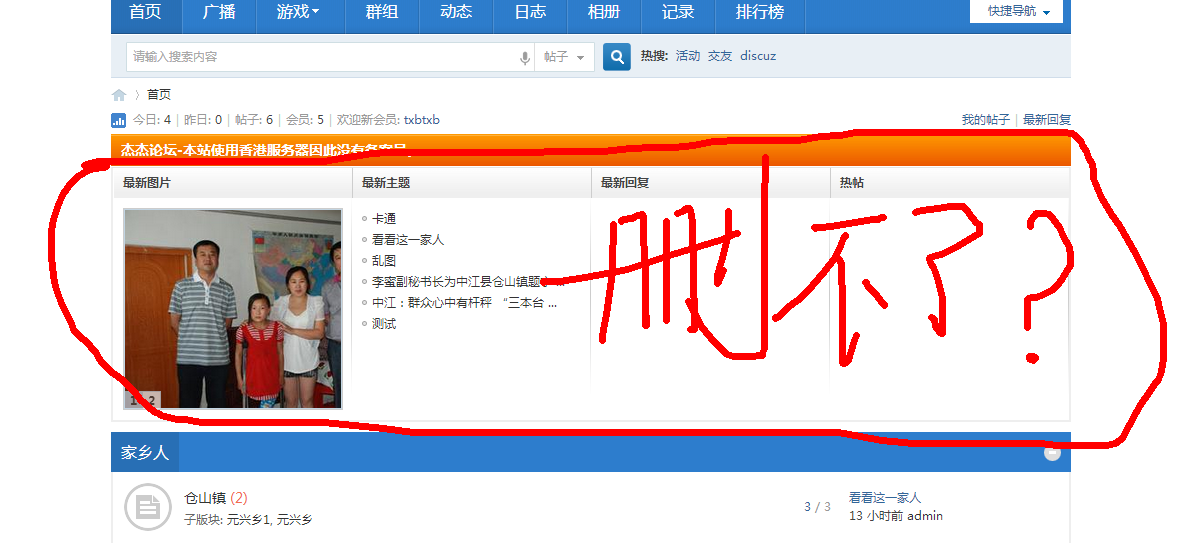1202x543 pixels.
Task: Click hot search link 交友
Action: [720, 56]
